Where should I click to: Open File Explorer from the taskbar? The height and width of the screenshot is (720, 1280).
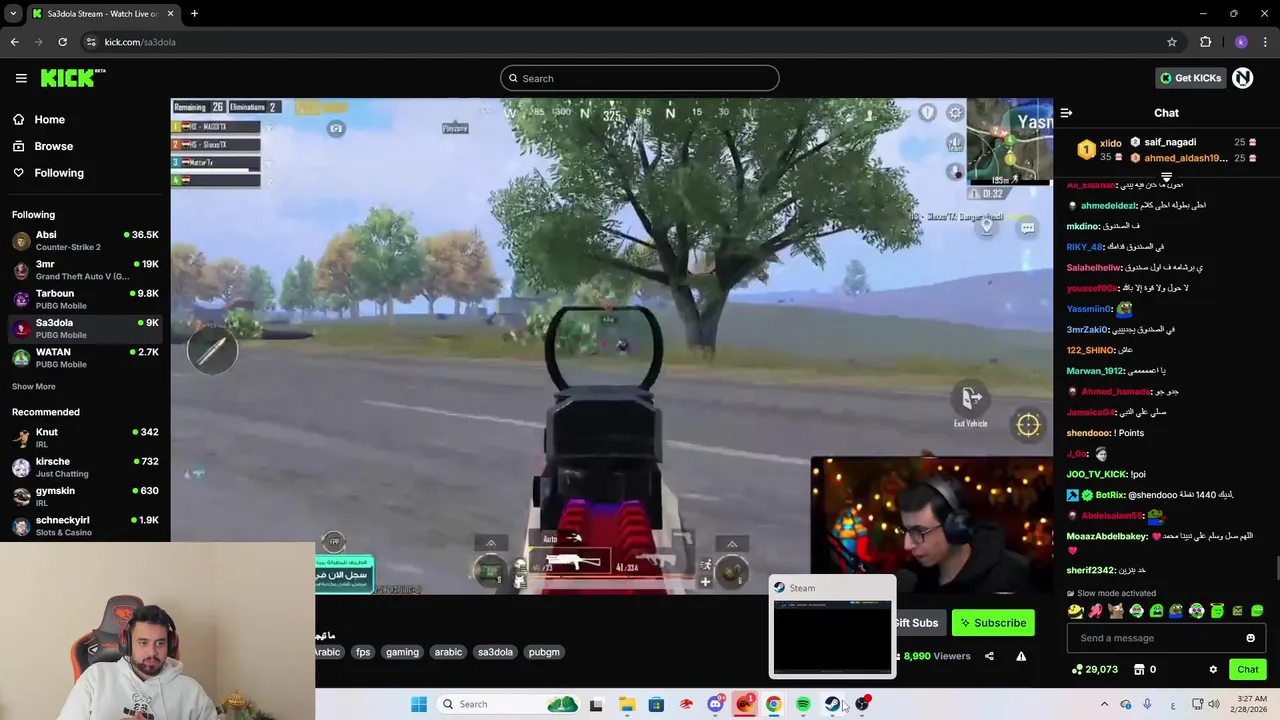[x=626, y=704]
